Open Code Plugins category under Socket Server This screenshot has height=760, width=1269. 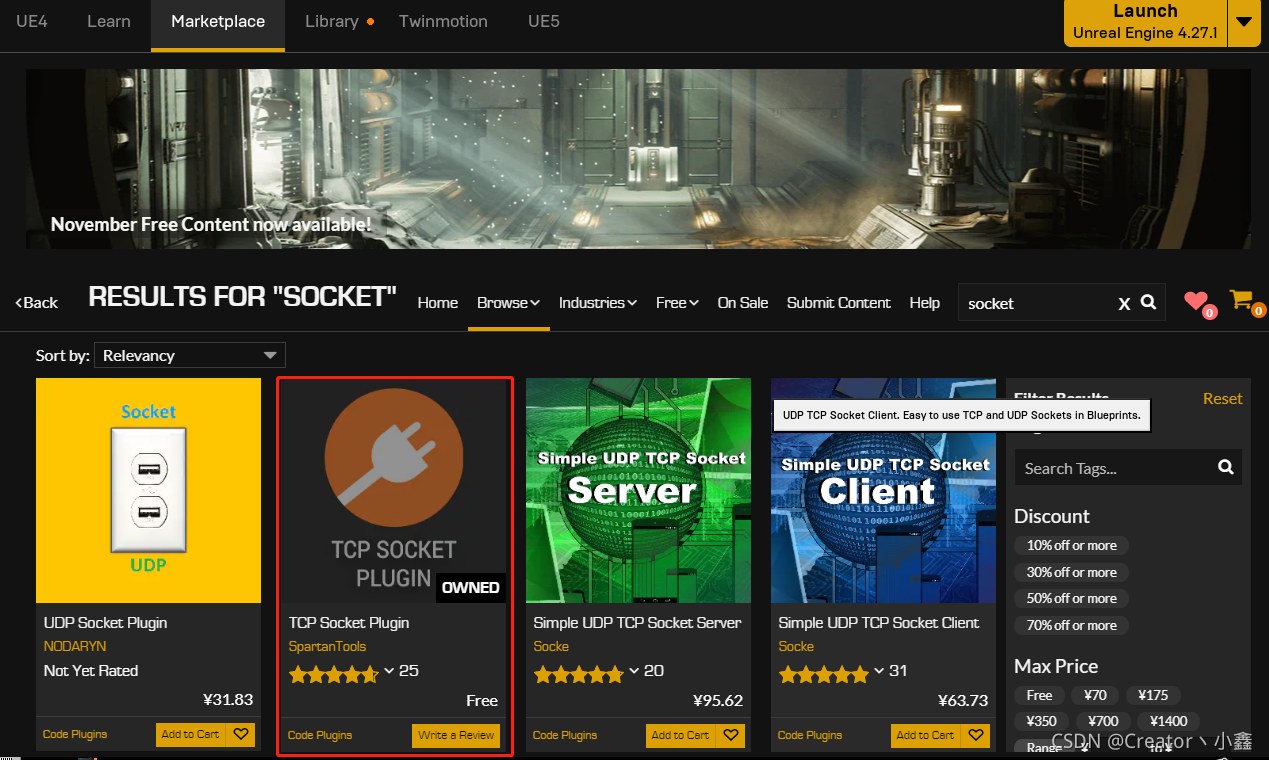coord(565,735)
